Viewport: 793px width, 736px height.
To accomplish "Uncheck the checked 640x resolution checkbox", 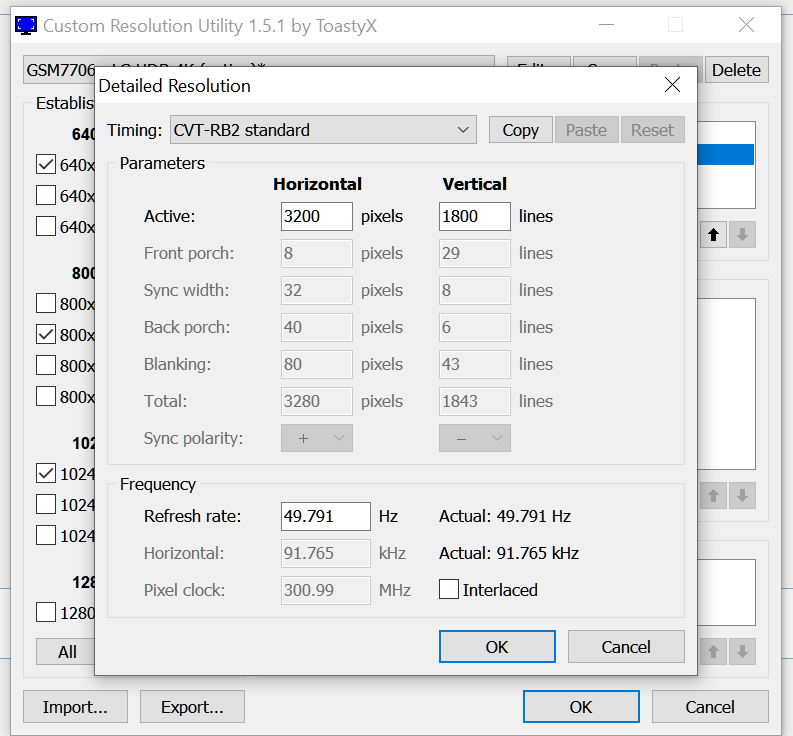I will tap(46, 164).
